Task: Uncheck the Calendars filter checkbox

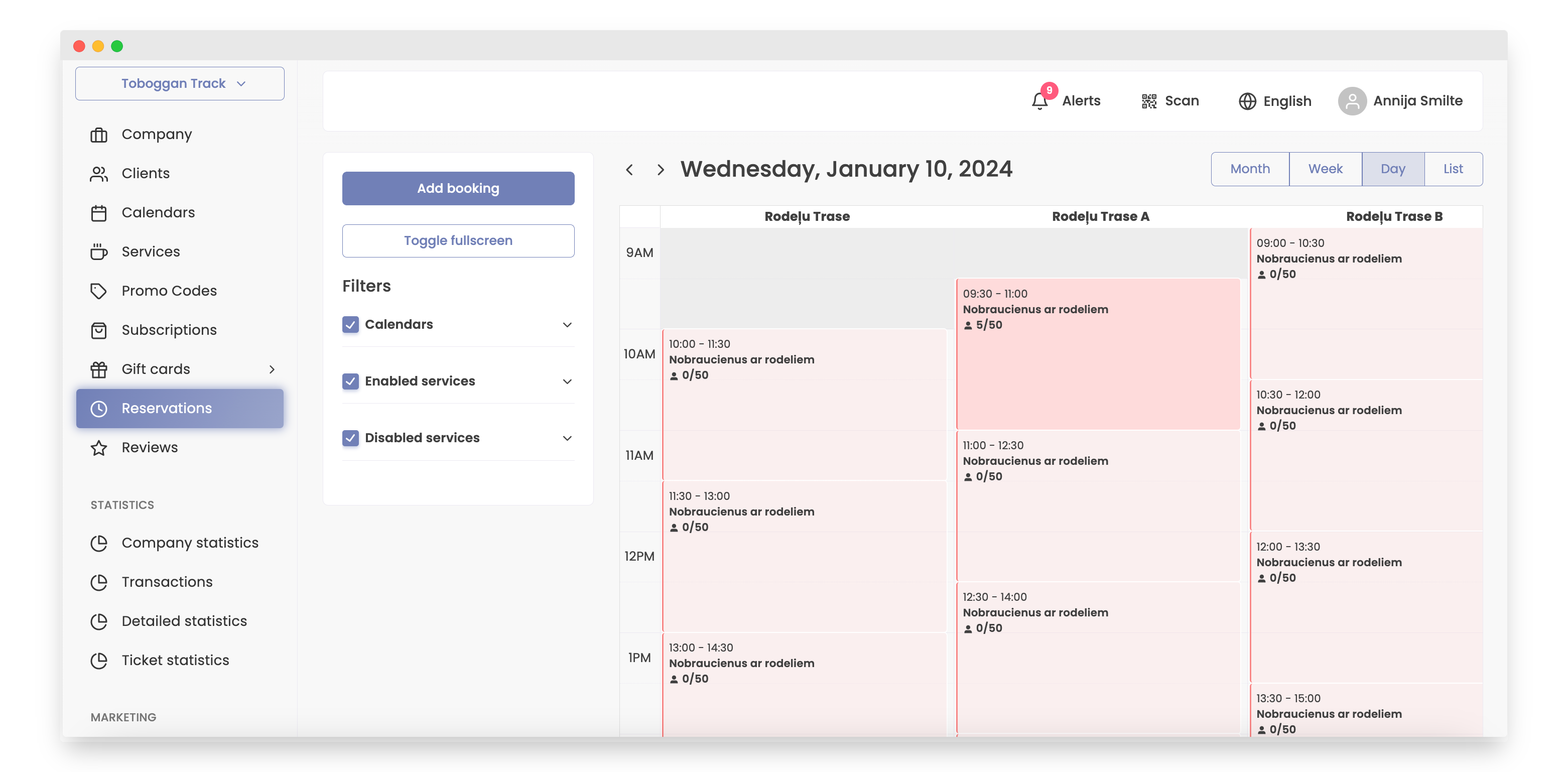Action: [350, 324]
